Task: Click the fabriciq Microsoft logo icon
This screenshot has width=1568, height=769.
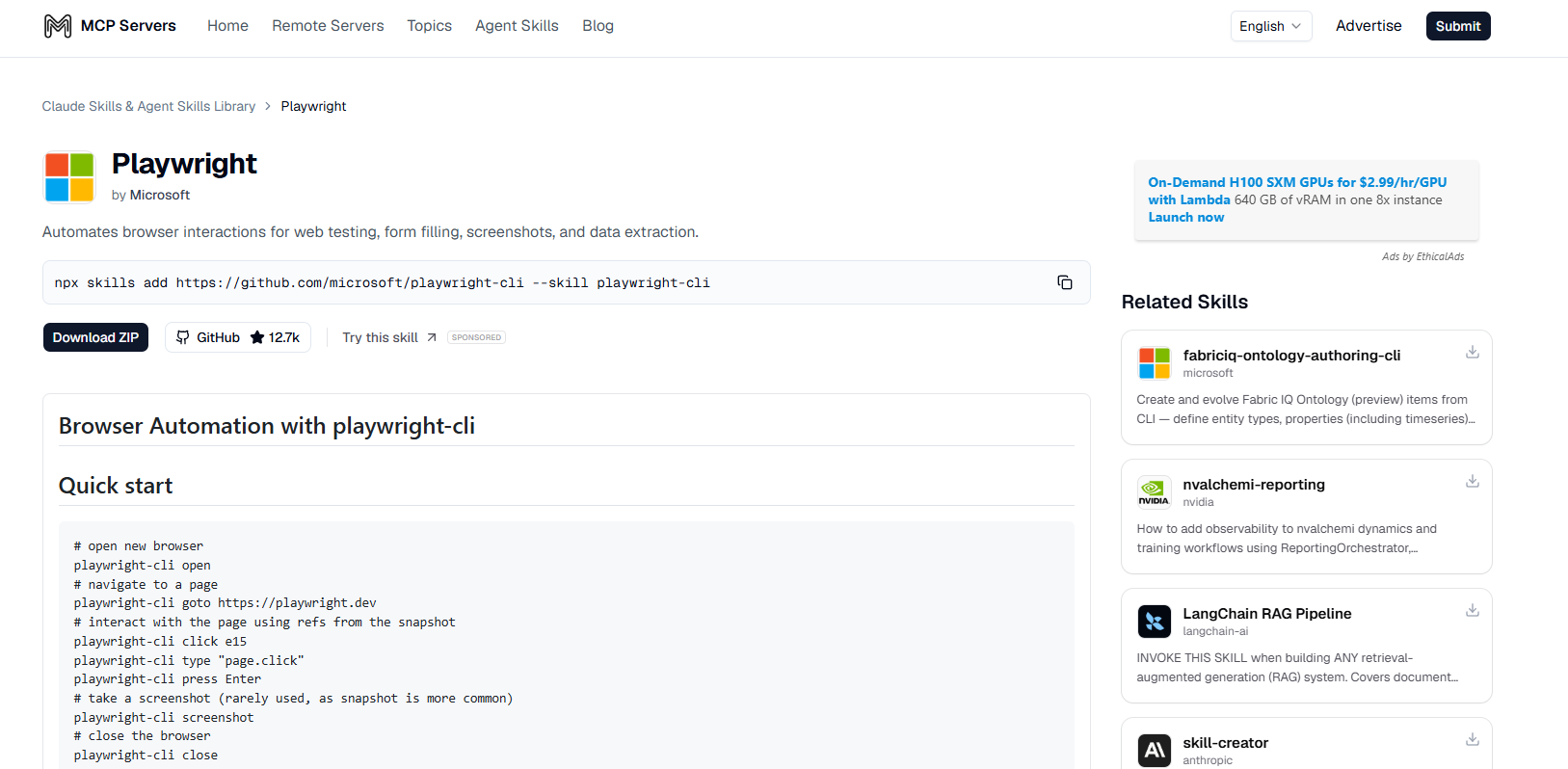Action: [1155, 363]
